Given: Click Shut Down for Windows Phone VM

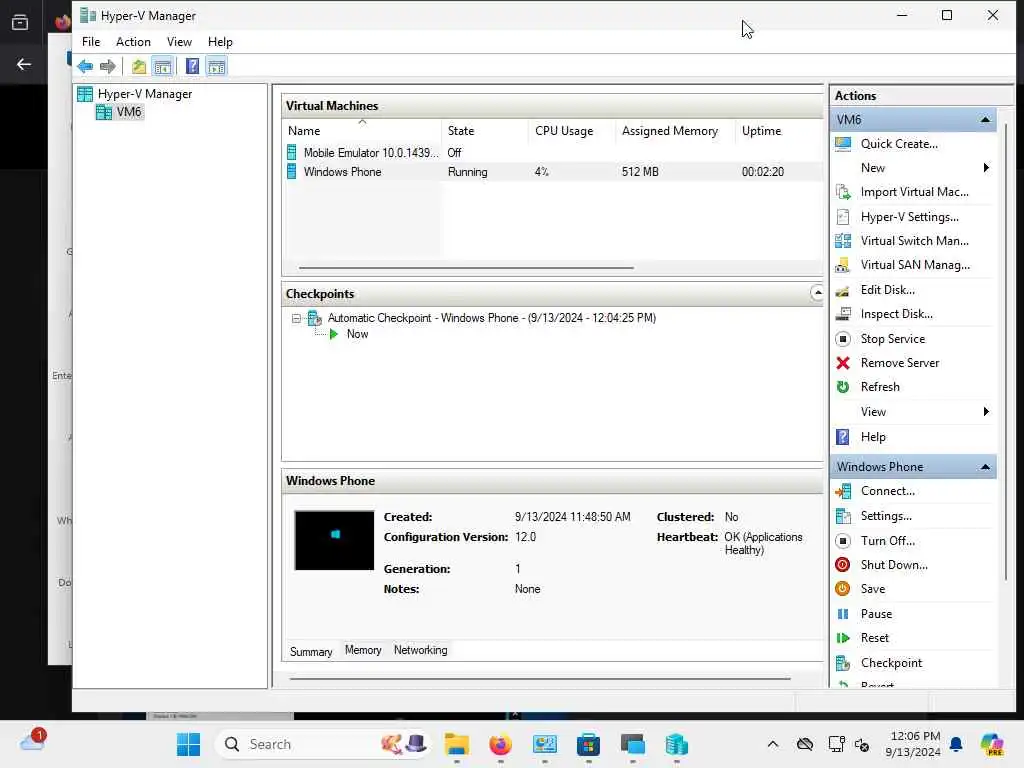Looking at the screenshot, I should point(894,565).
